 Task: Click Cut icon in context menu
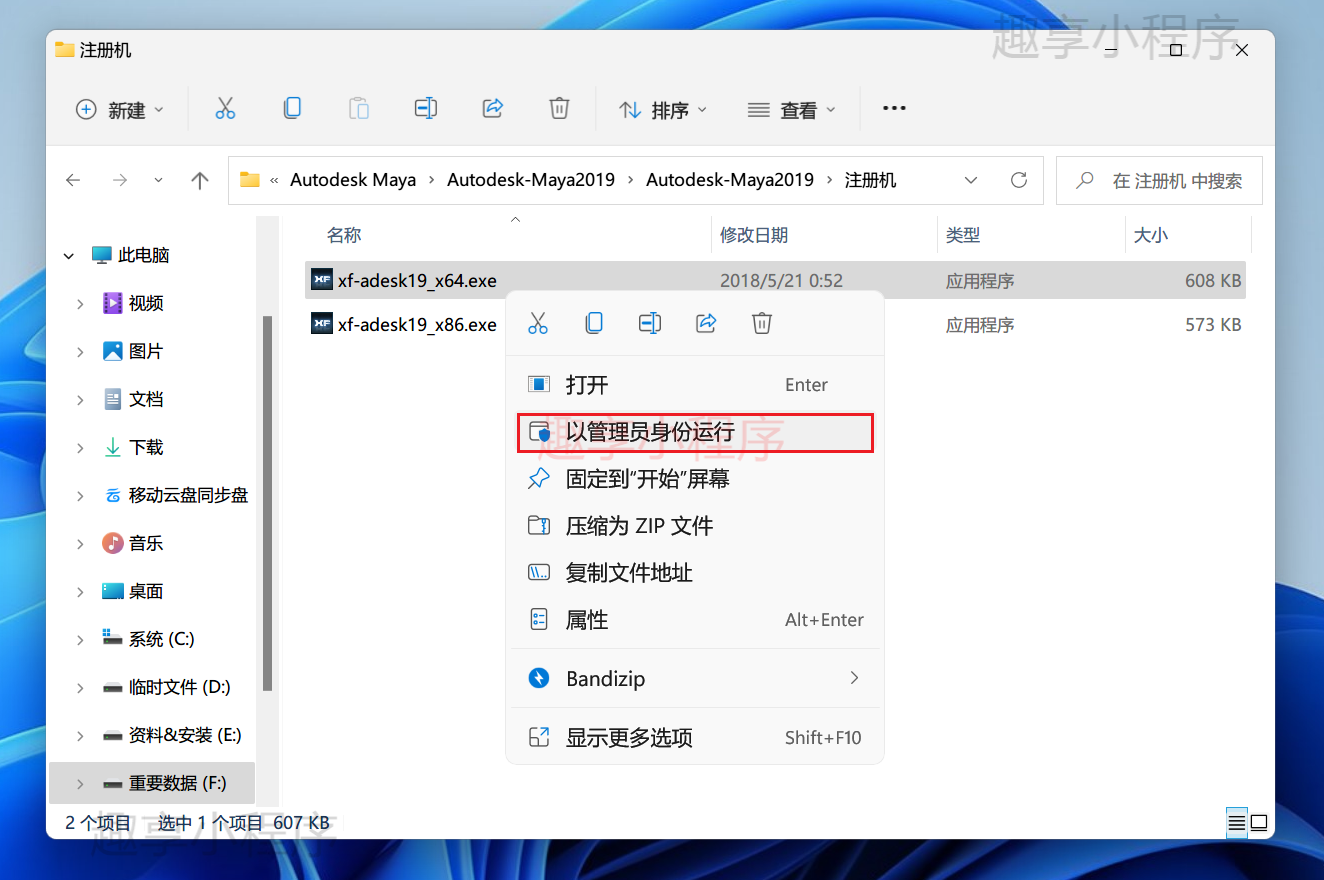tap(538, 323)
